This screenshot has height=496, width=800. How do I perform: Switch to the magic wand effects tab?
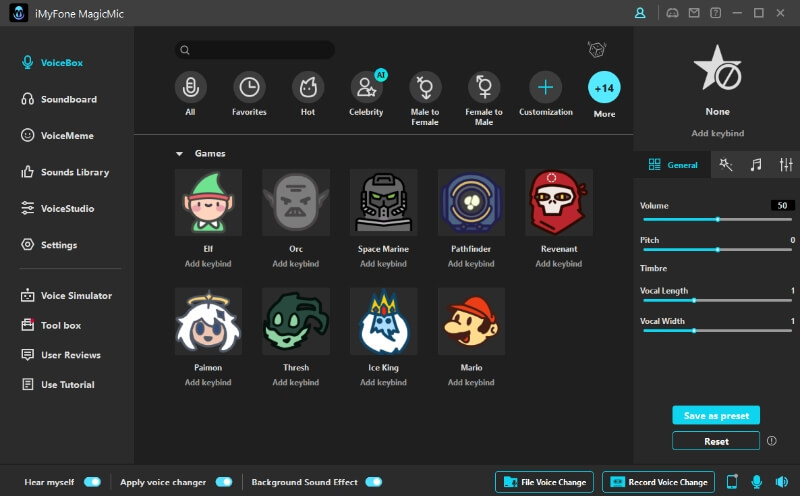(726, 164)
